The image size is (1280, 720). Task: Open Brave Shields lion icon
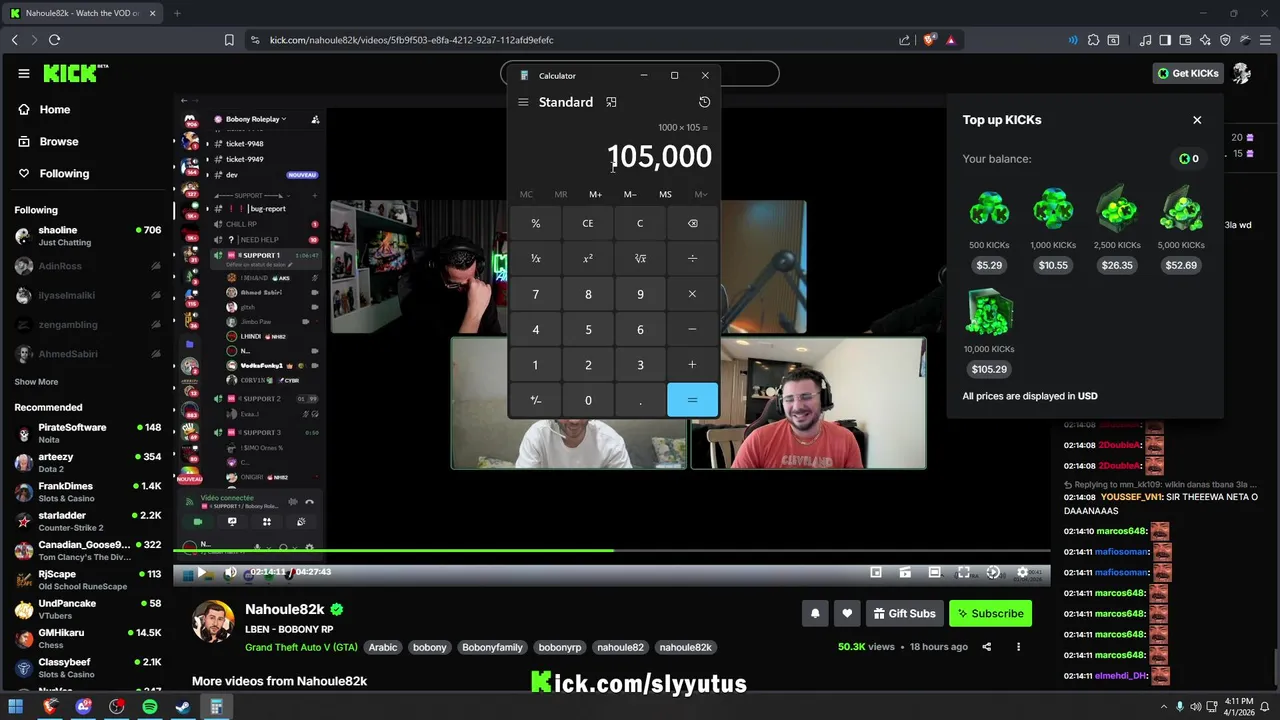pos(929,40)
